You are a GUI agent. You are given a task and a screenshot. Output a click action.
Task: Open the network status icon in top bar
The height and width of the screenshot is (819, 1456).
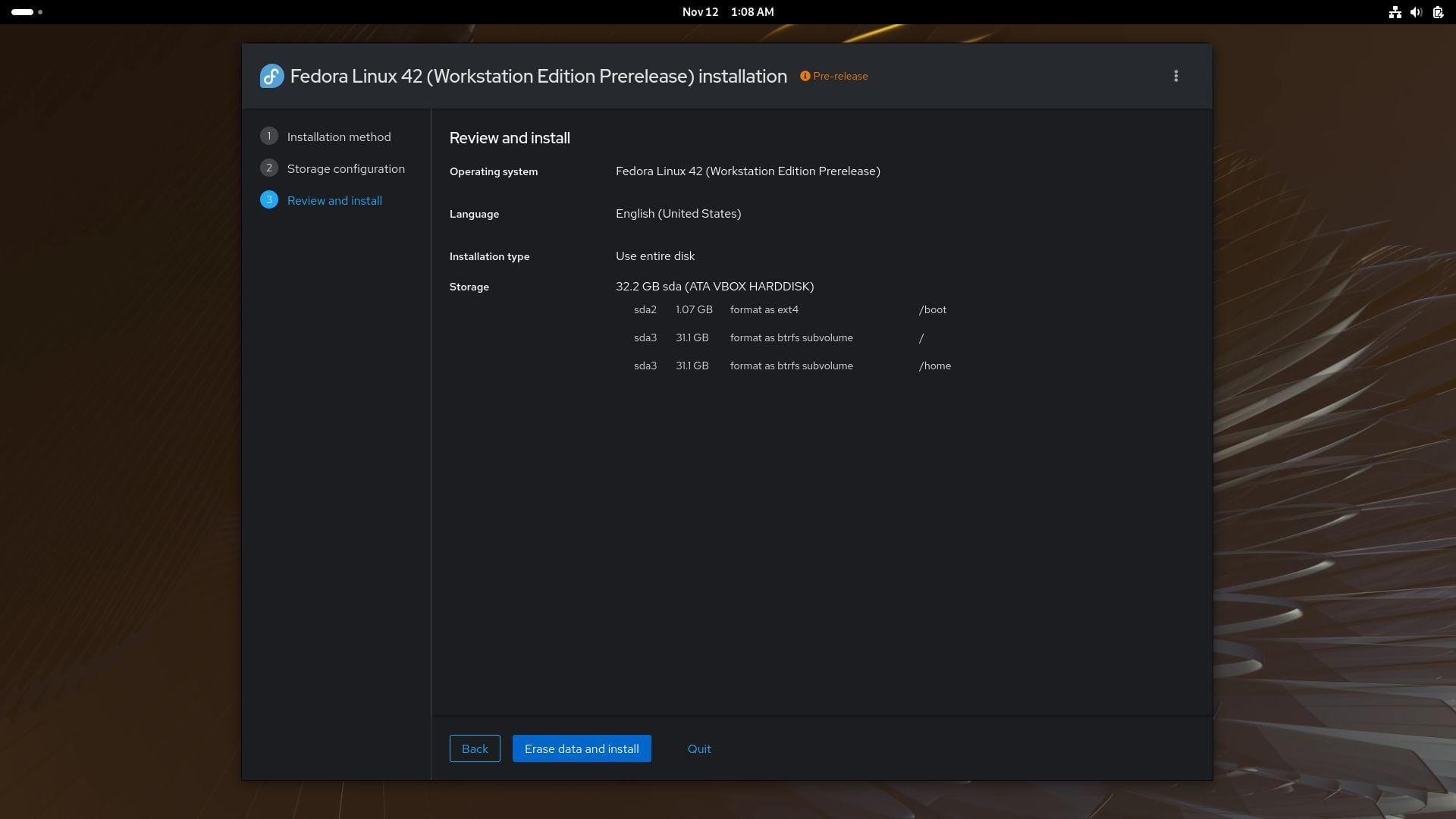click(x=1394, y=12)
